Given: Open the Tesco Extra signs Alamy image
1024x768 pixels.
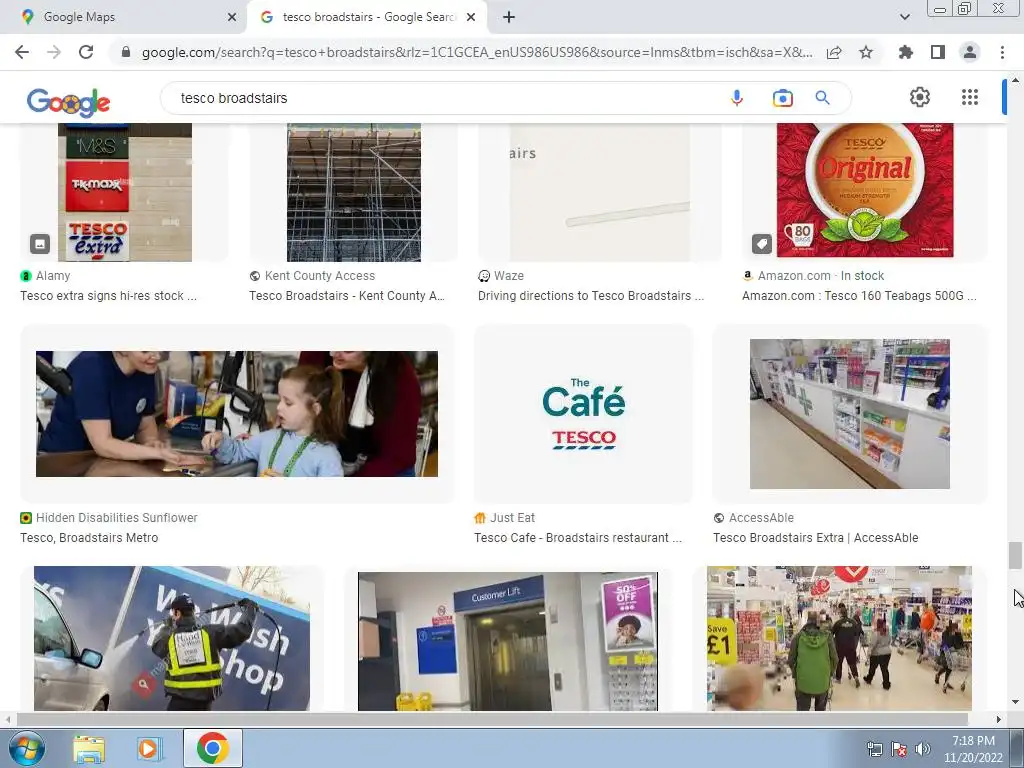Looking at the screenshot, I should pos(125,192).
